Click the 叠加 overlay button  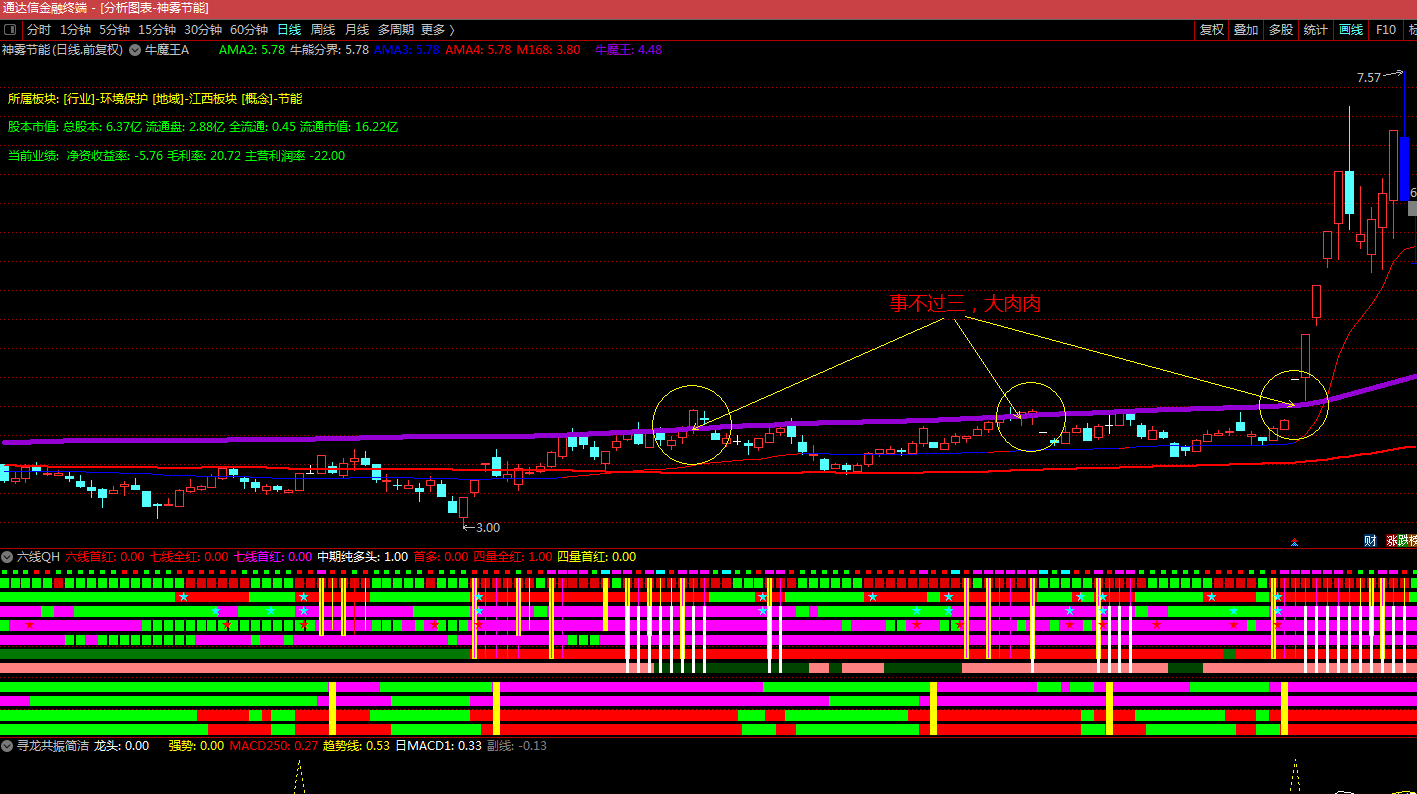pos(1246,30)
